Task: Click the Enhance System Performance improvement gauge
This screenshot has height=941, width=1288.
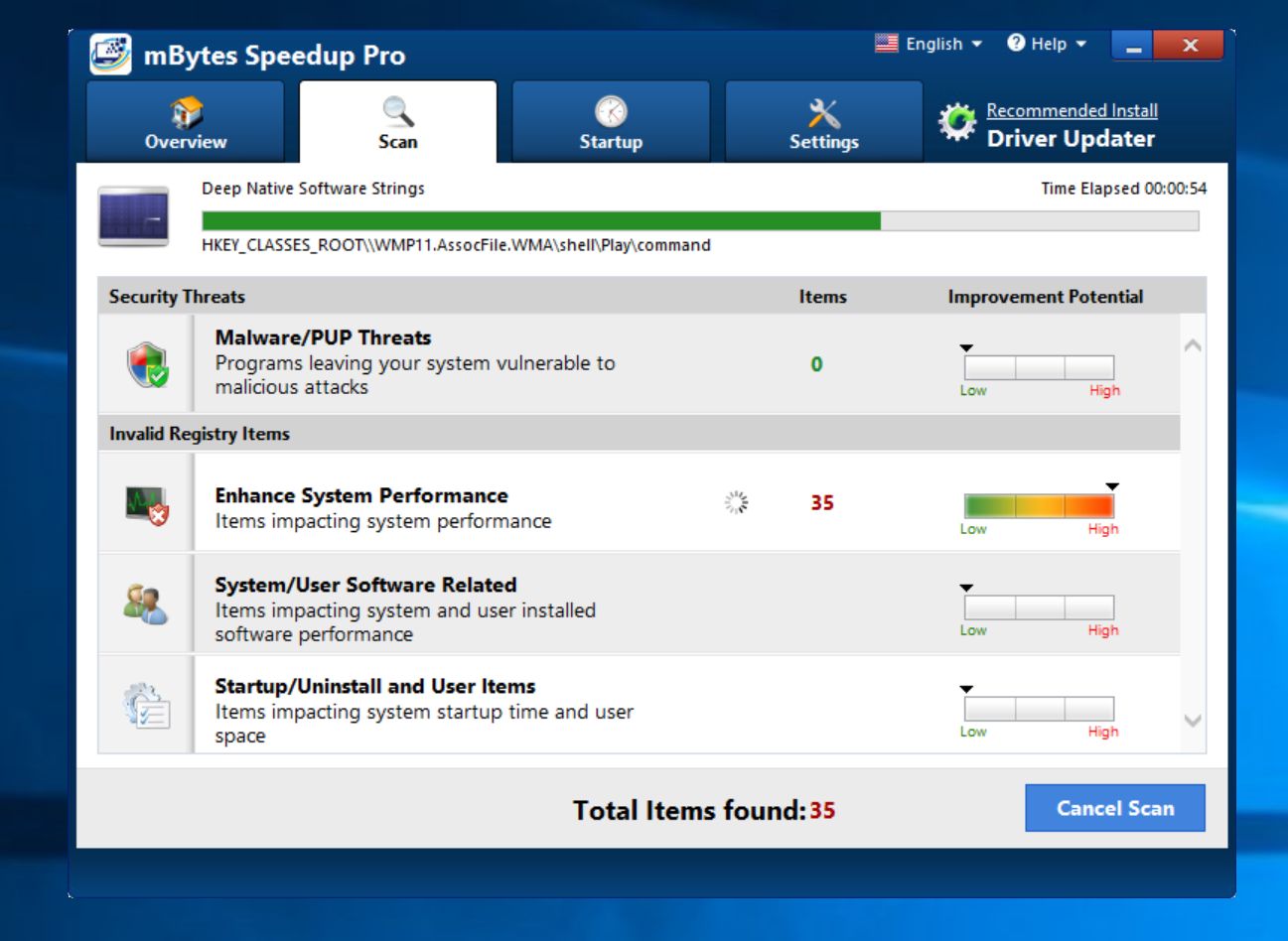Action: (x=1039, y=506)
